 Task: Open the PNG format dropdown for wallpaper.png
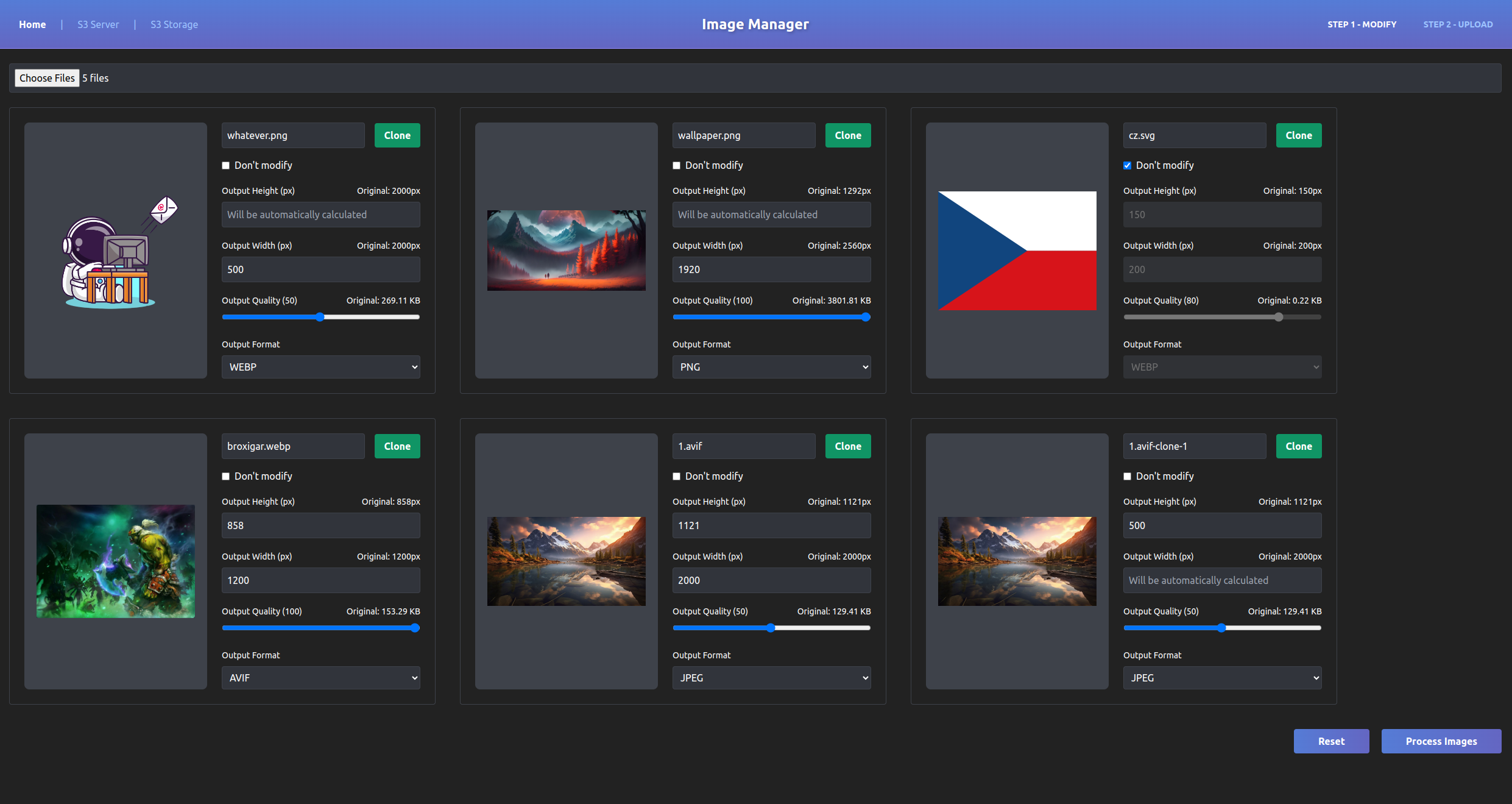771,367
